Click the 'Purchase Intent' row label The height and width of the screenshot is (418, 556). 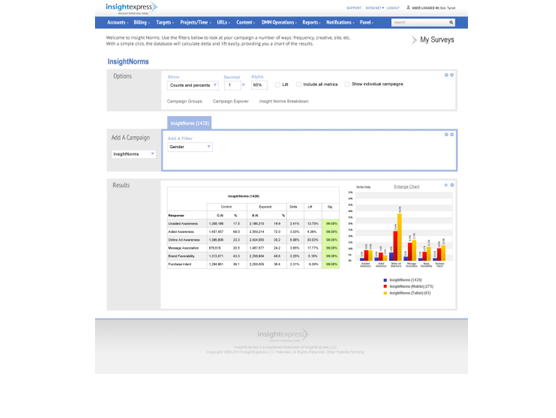coord(180,264)
